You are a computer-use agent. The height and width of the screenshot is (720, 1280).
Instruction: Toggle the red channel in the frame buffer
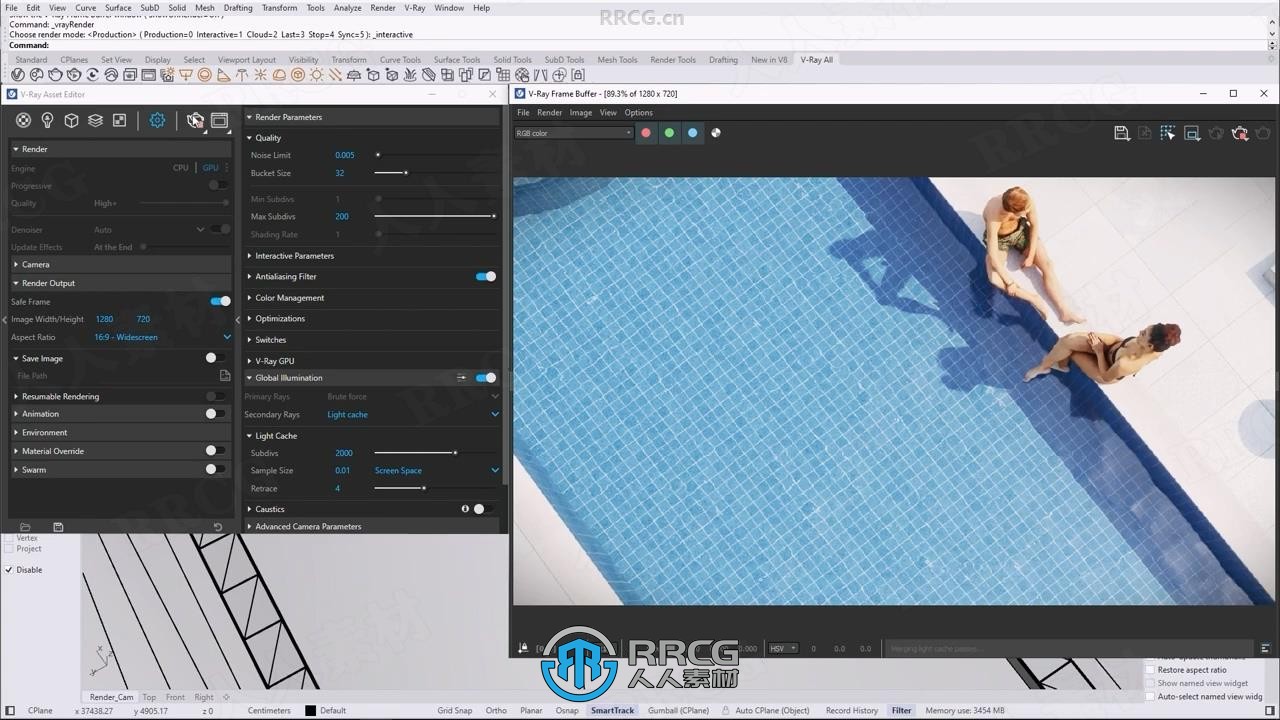coord(646,133)
